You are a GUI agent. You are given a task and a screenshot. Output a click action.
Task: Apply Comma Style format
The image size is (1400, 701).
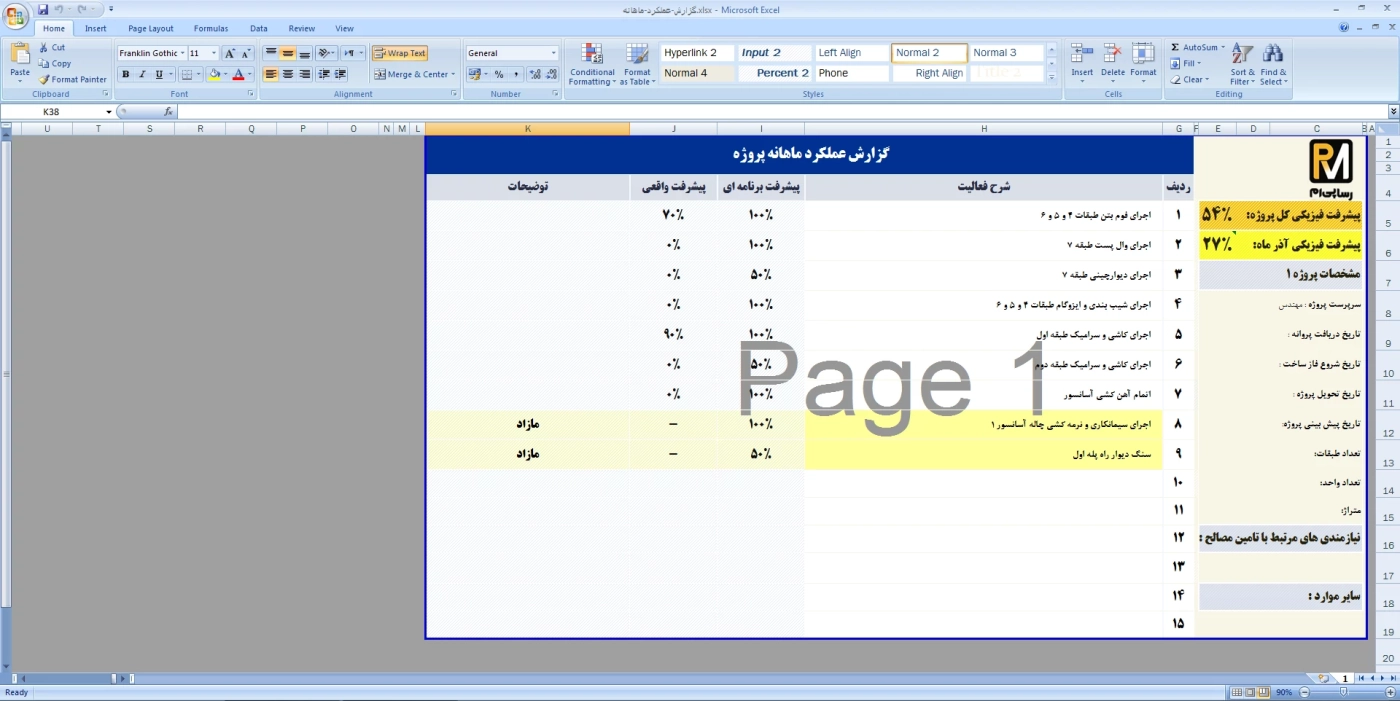pyautogui.click(x=516, y=74)
